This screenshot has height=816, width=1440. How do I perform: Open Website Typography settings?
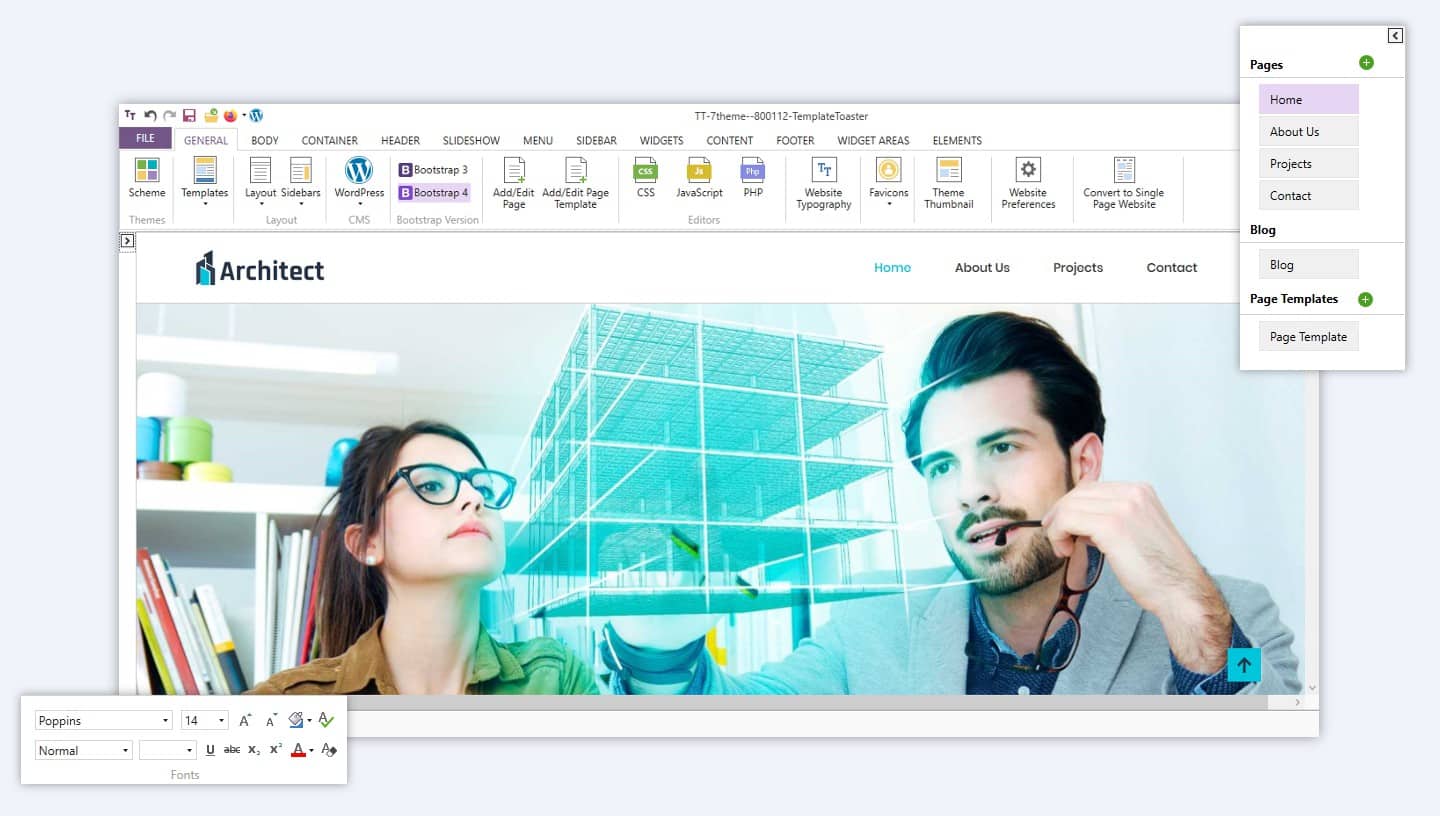823,171
